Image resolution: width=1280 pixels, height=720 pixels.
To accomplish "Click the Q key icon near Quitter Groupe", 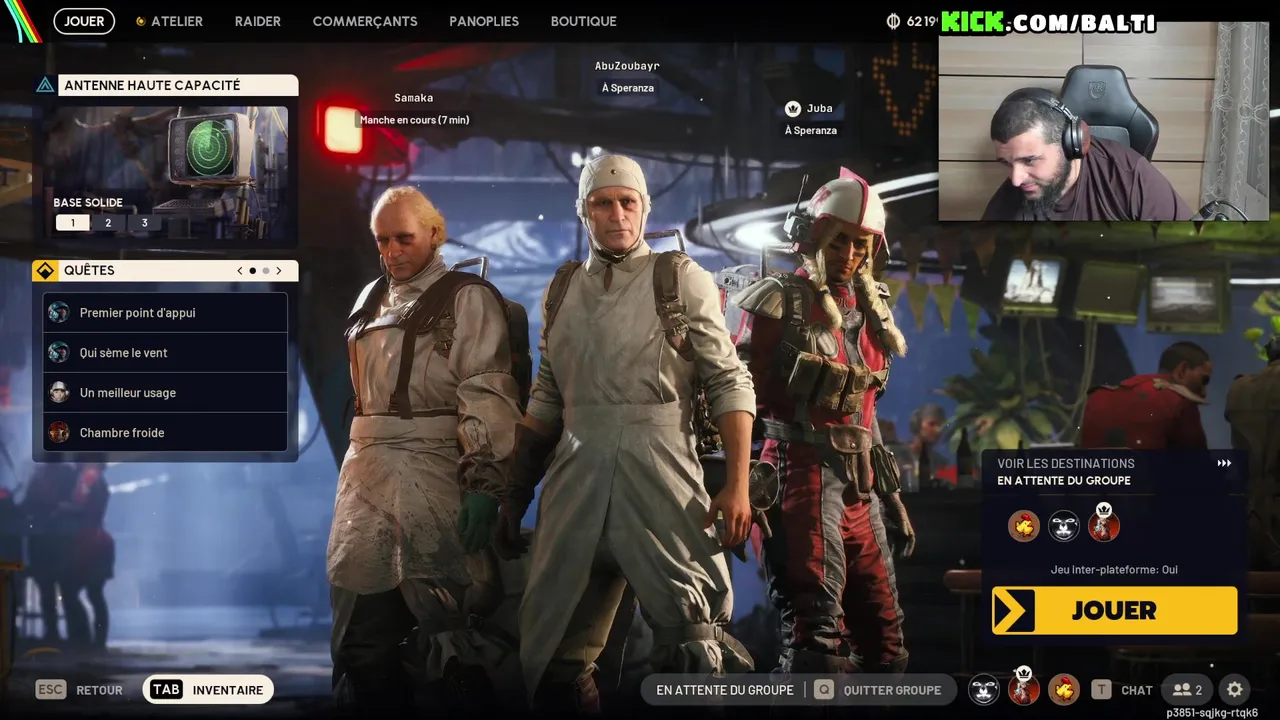I will point(823,689).
